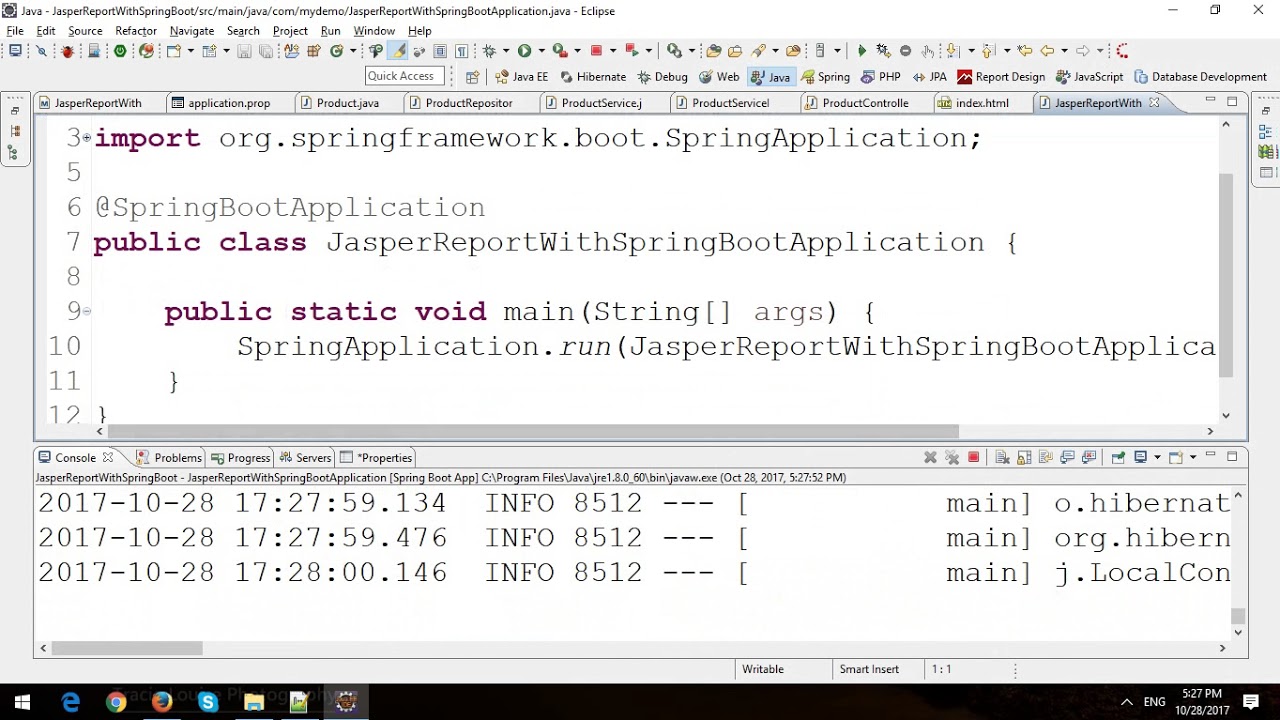Open the Problems view tab

tap(170, 457)
